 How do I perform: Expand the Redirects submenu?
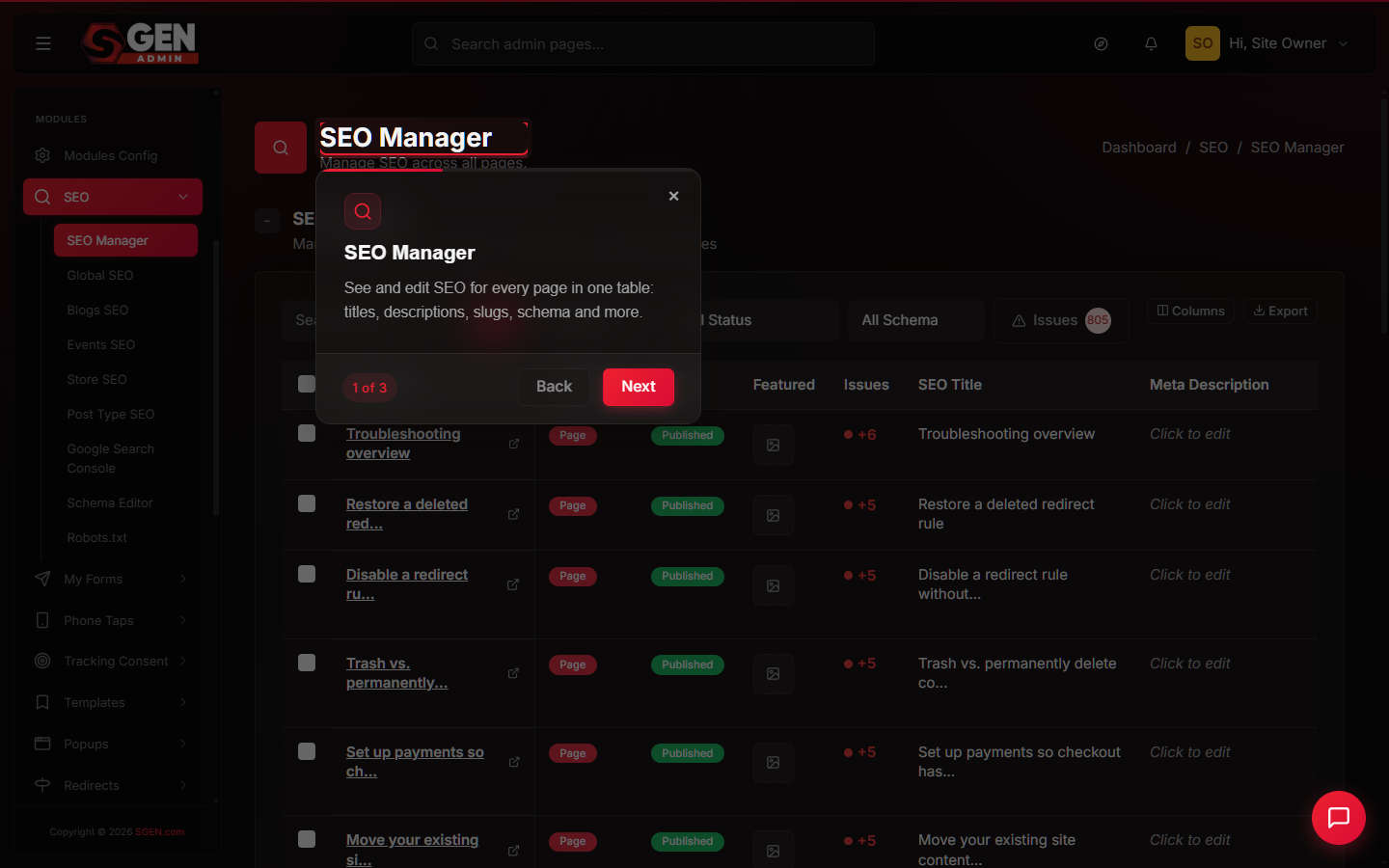coord(183,785)
